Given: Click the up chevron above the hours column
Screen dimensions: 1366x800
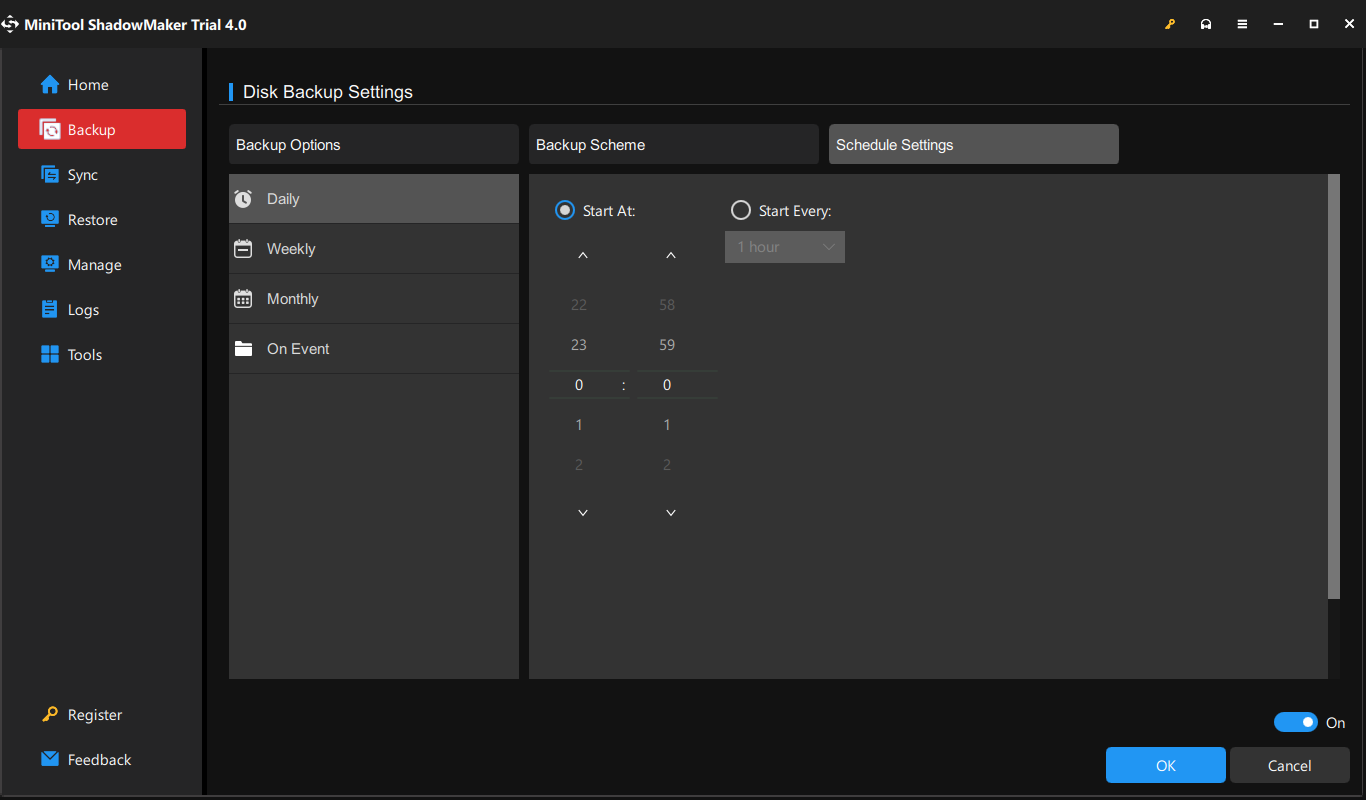Looking at the screenshot, I should 582,255.
